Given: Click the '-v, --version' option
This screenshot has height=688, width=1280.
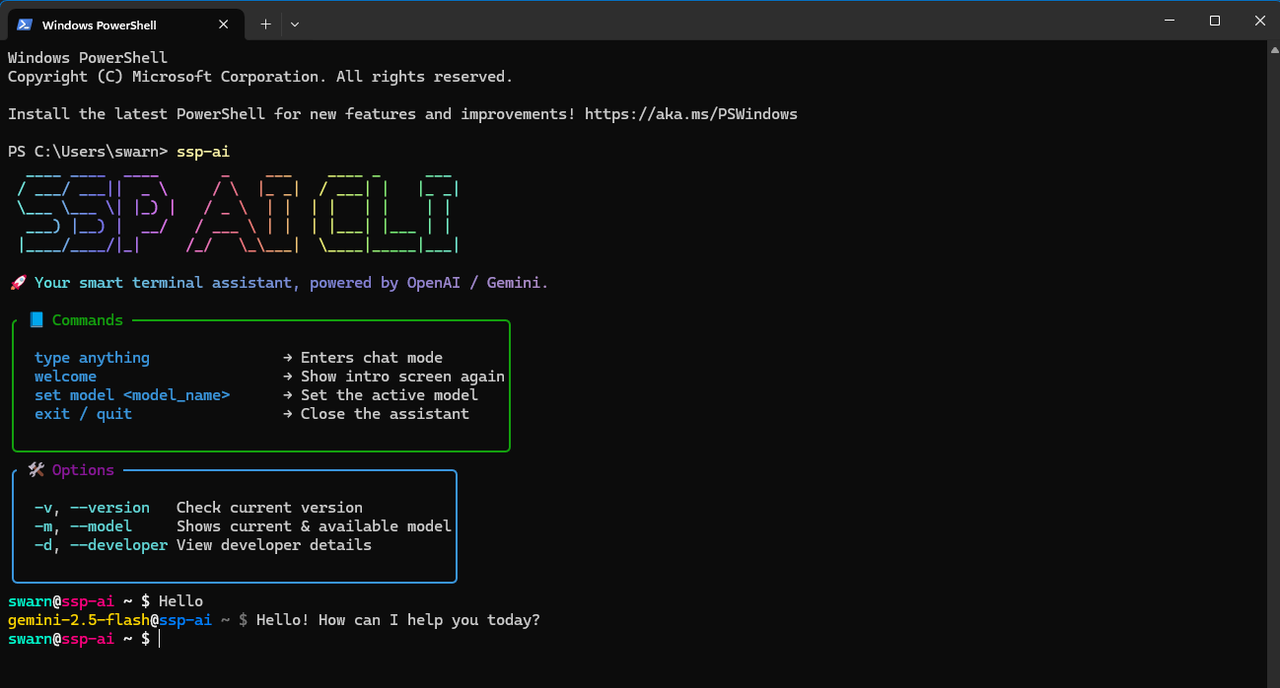Looking at the screenshot, I should click(x=92, y=508).
